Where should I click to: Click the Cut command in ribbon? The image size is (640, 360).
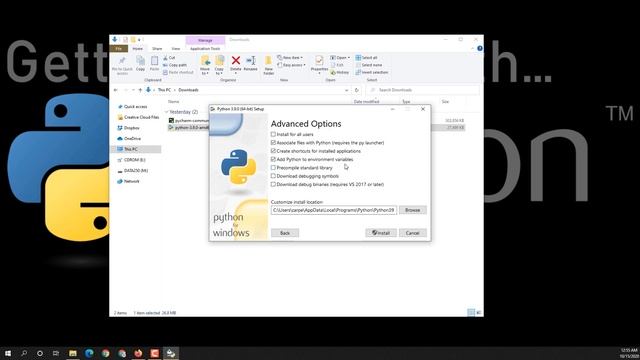point(169,58)
